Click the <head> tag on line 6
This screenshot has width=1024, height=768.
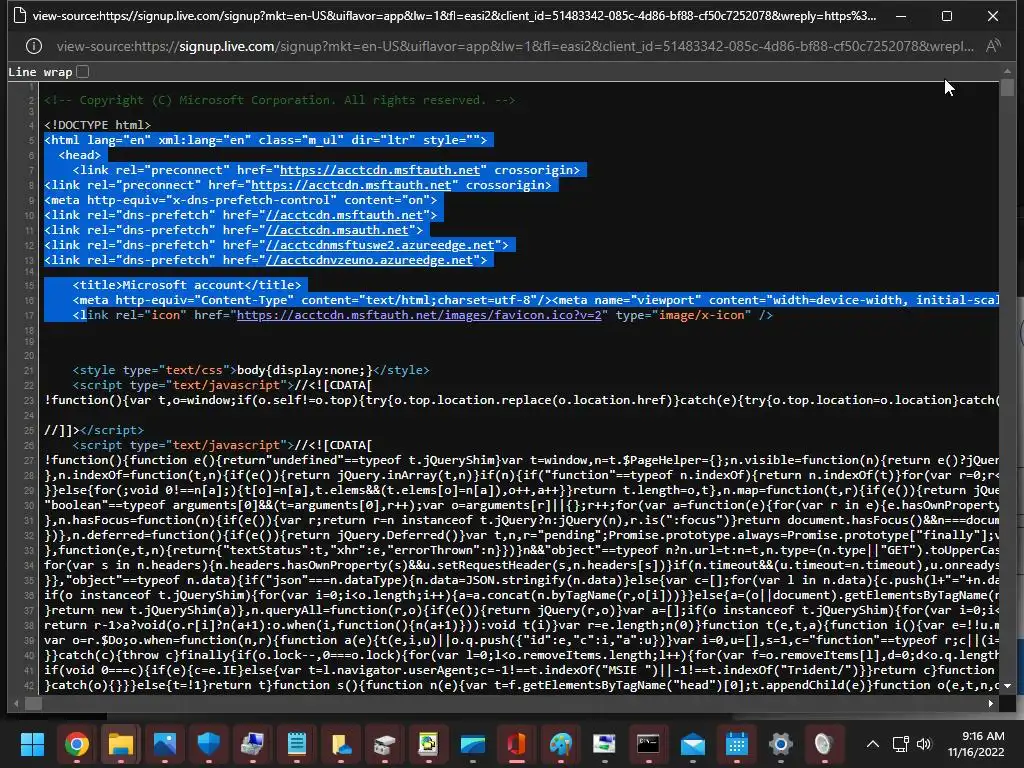(x=80, y=155)
